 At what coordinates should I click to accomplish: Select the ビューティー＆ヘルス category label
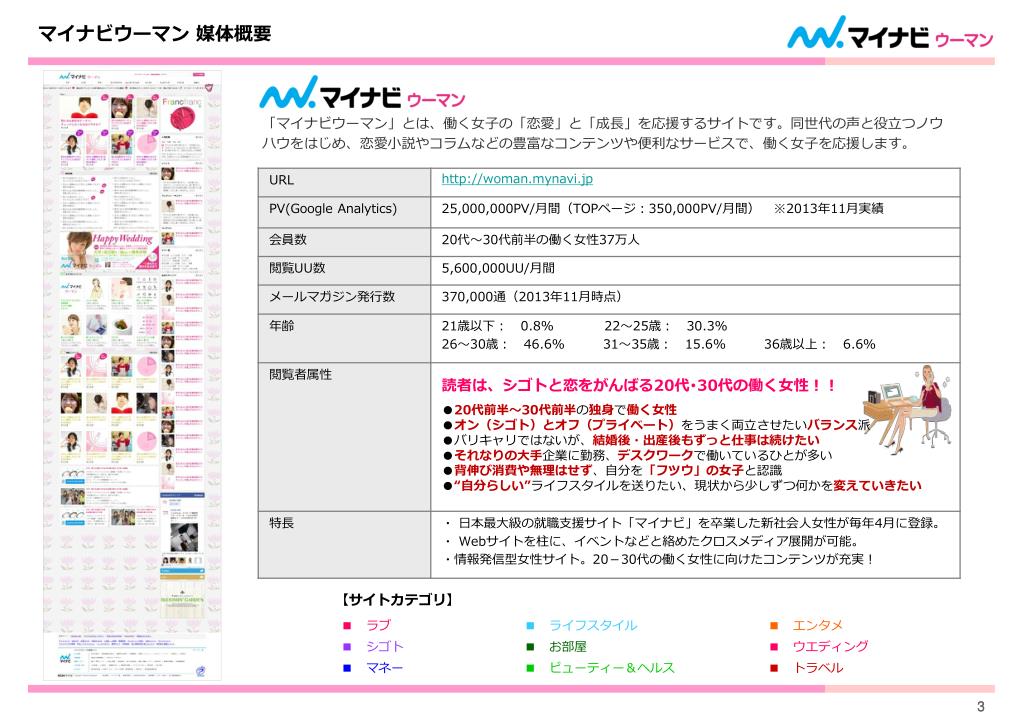click(612, 667)
